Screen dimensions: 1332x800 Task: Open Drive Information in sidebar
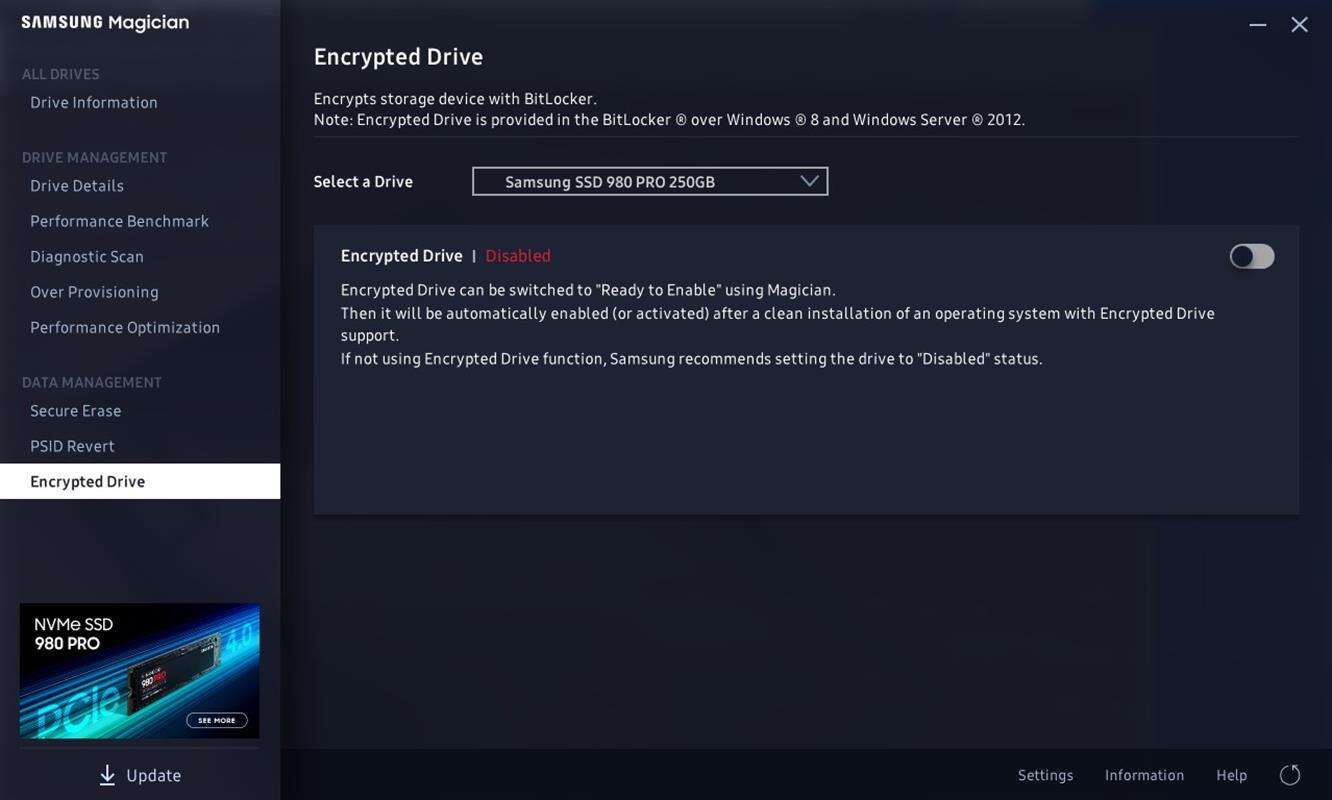pyautogui.click(x=94, y=103)
